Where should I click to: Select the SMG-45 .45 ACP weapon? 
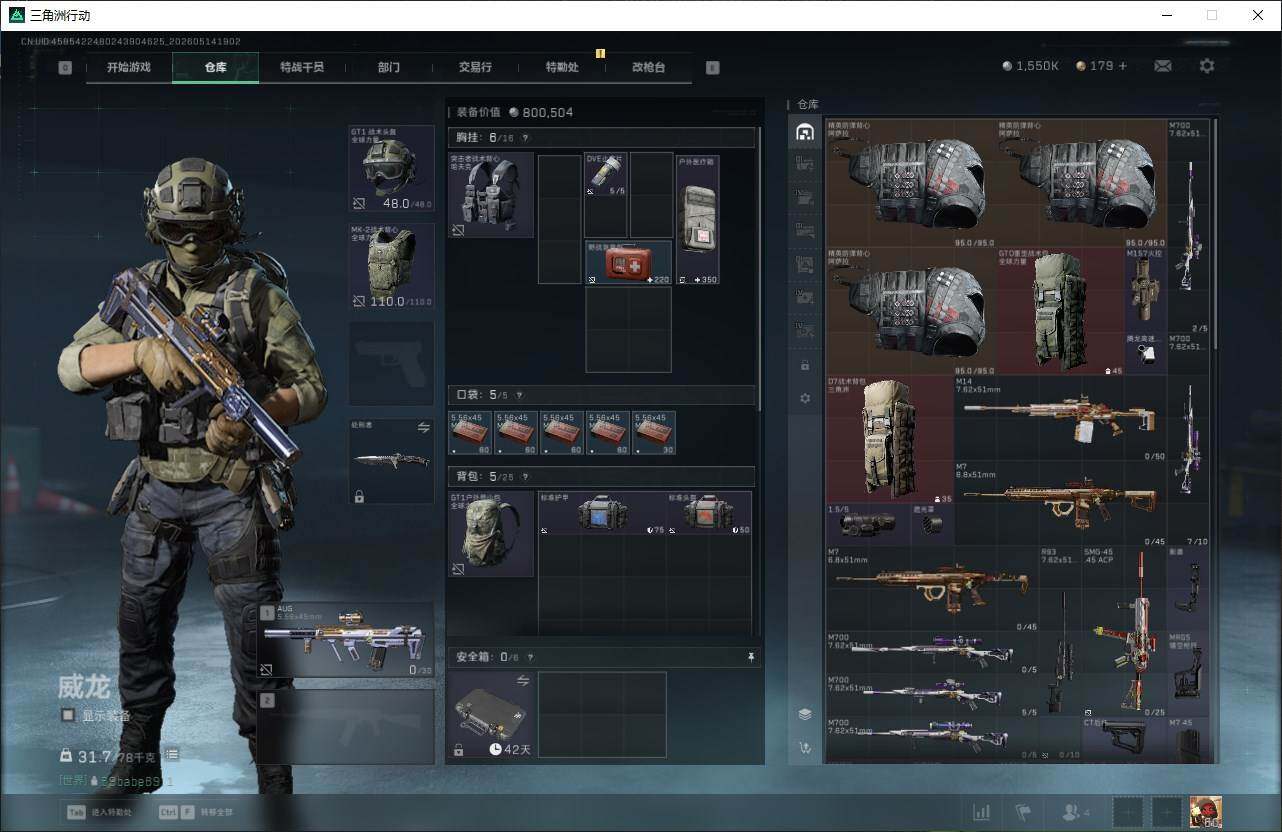pos(1125,630)
